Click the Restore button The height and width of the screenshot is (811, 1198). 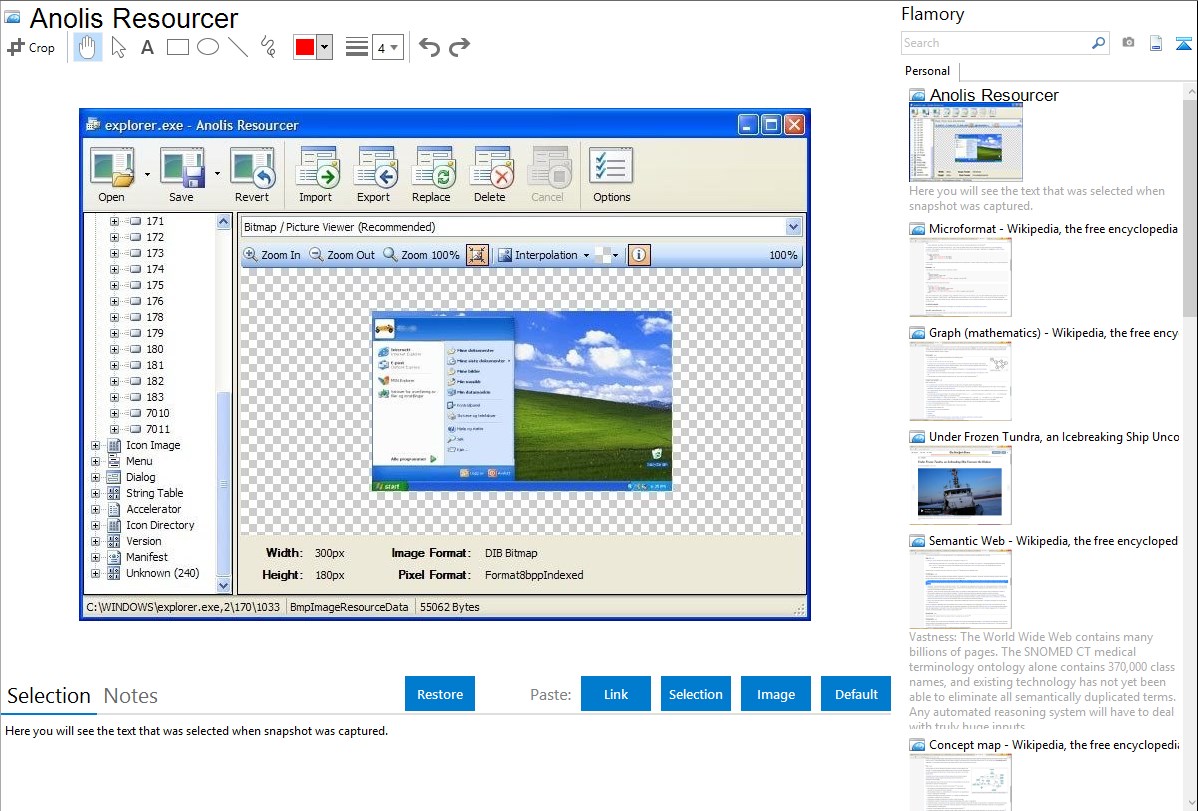pyautogui.click(x=440, y=694)
